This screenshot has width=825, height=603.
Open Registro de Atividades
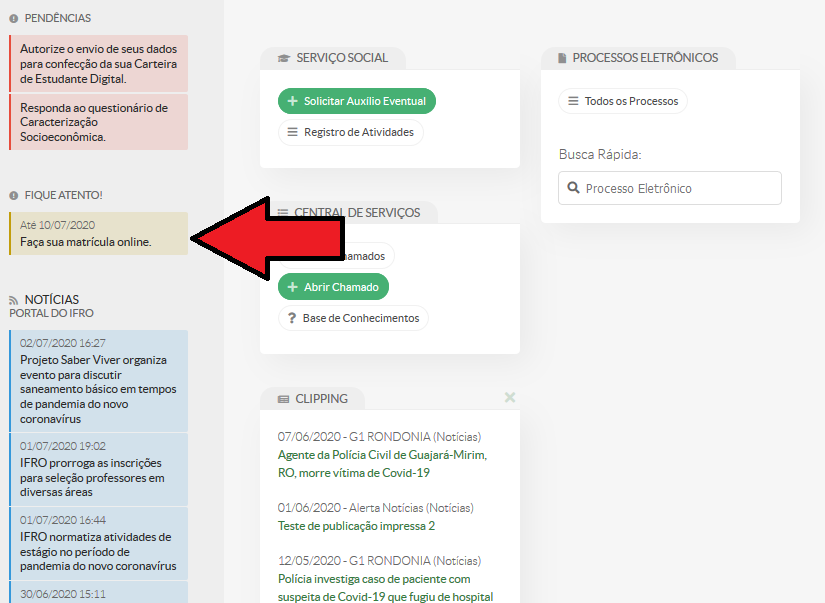click(351, 132)
